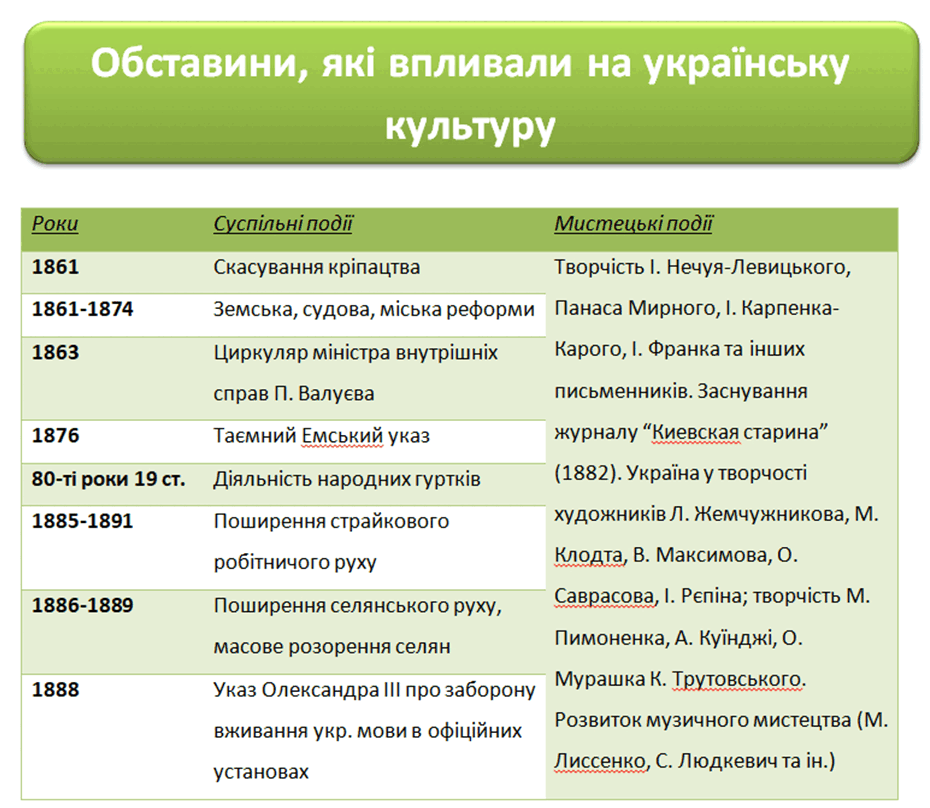Select the line "Панаса Мирного, І. Карпенка-"
This screenshot has width=930, height=808.
[697, 308]
